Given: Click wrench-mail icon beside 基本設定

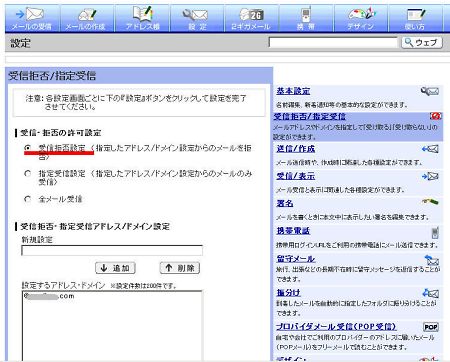Looking at the screenshot, I should [x=430, y=91].
